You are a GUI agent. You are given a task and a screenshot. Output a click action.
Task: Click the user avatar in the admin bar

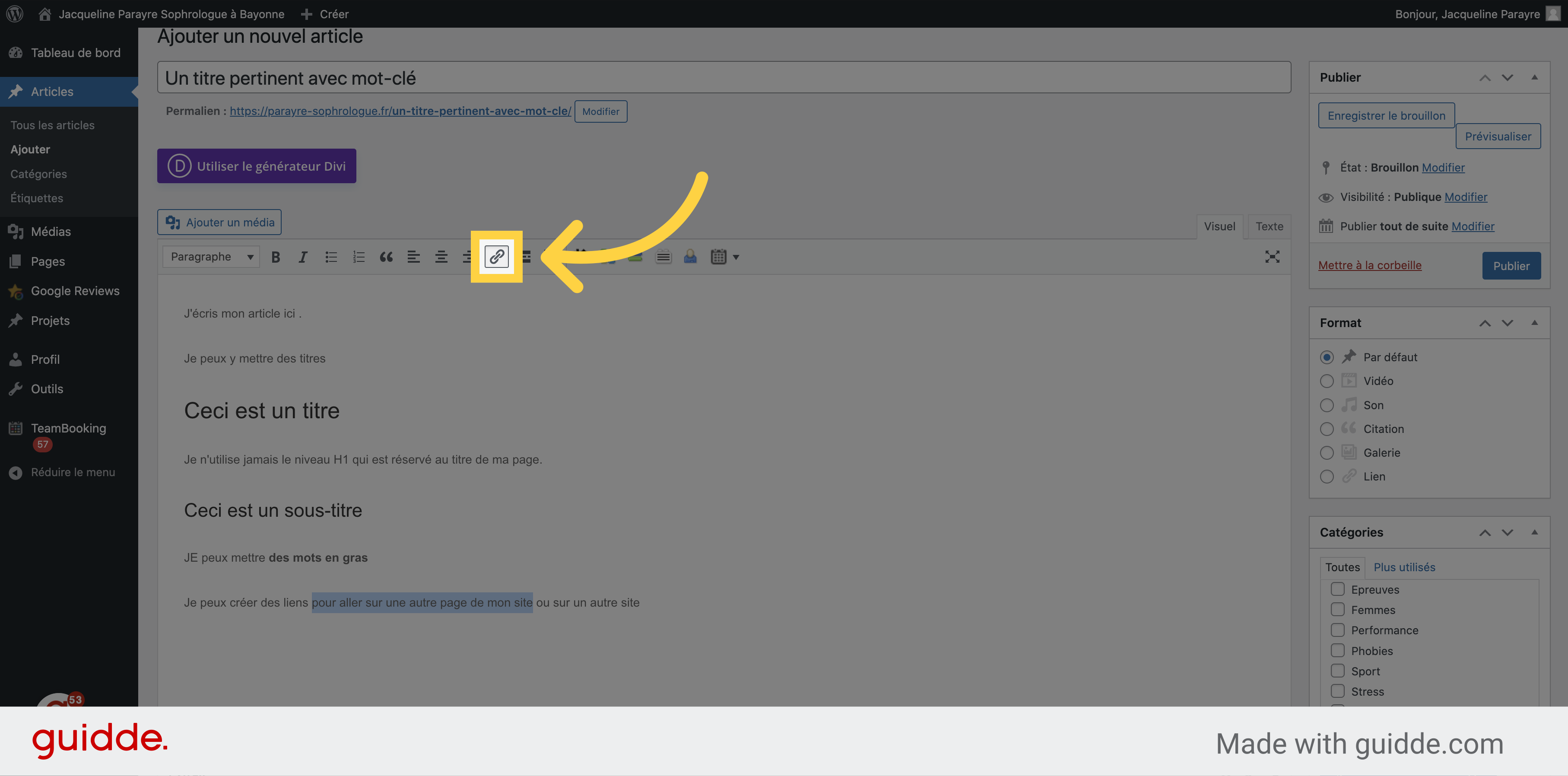tap(1553, 13)
